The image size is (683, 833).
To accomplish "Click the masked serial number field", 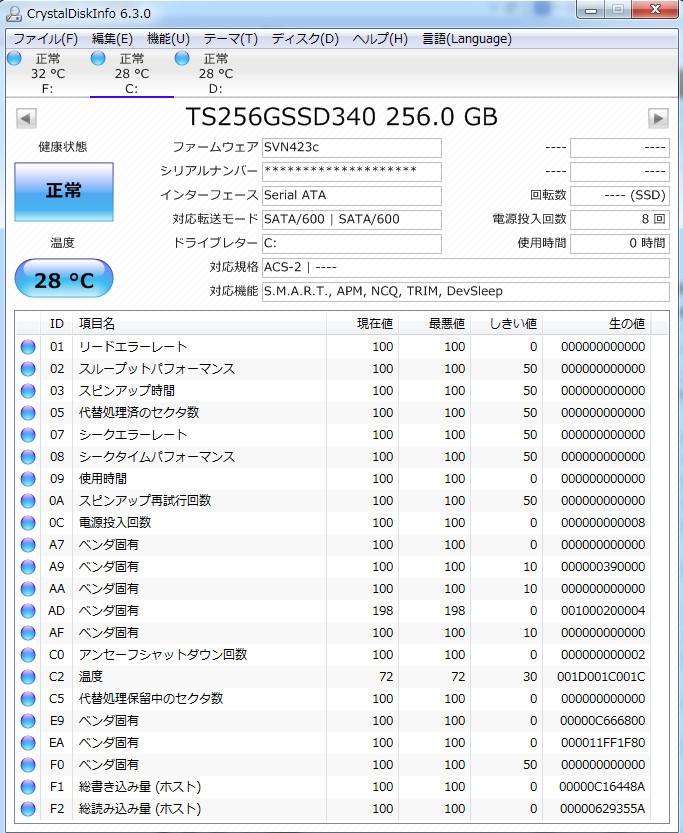I will [x=352, y=172].
